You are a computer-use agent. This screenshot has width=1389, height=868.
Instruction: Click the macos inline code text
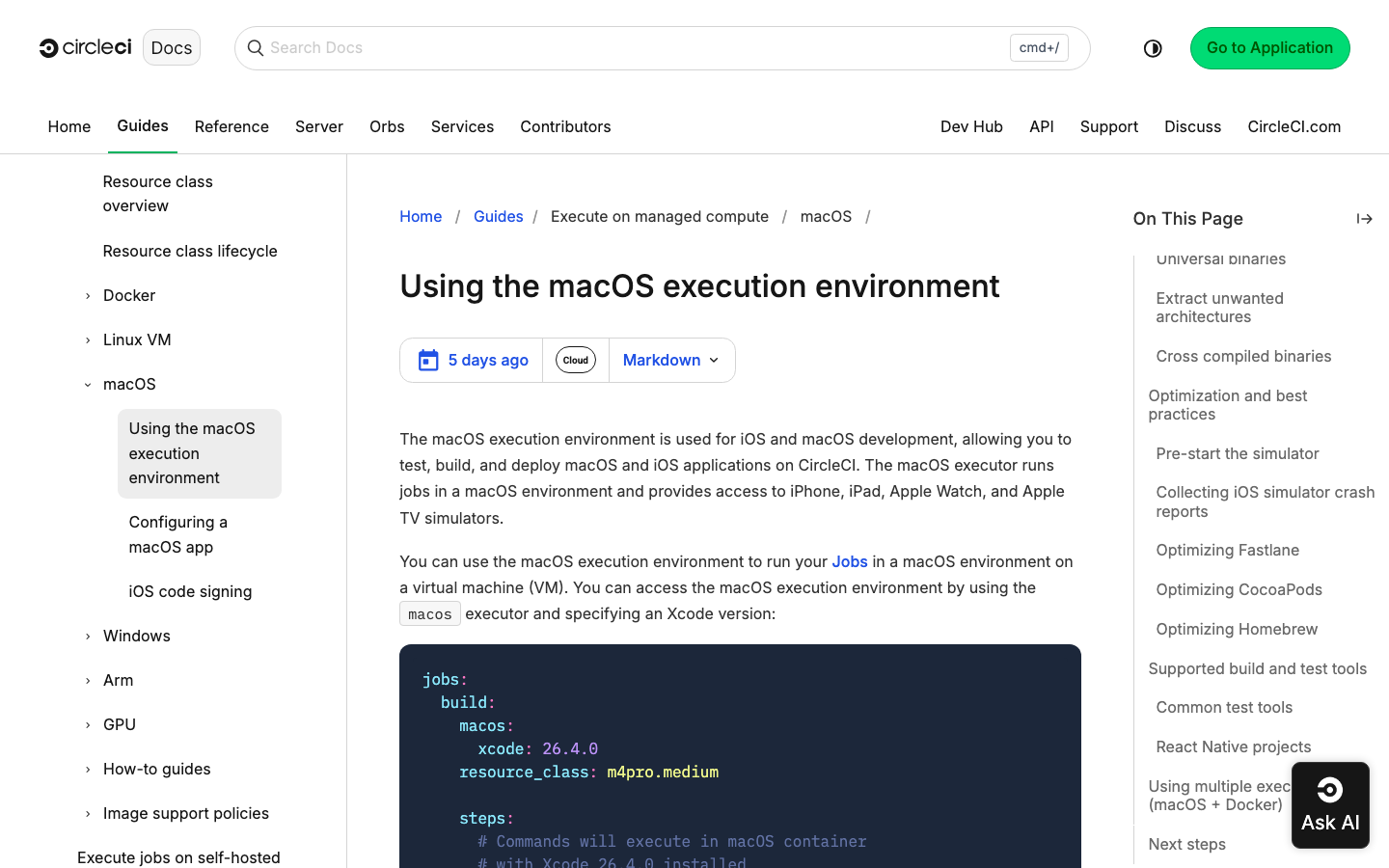430,614
